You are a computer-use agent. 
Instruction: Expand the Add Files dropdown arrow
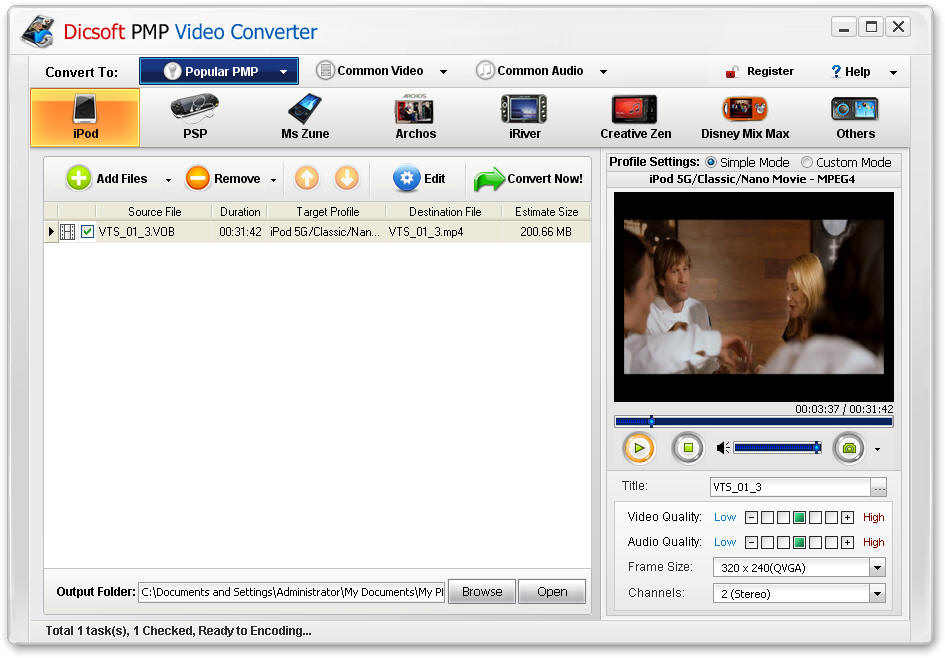(x=168, y=180)
